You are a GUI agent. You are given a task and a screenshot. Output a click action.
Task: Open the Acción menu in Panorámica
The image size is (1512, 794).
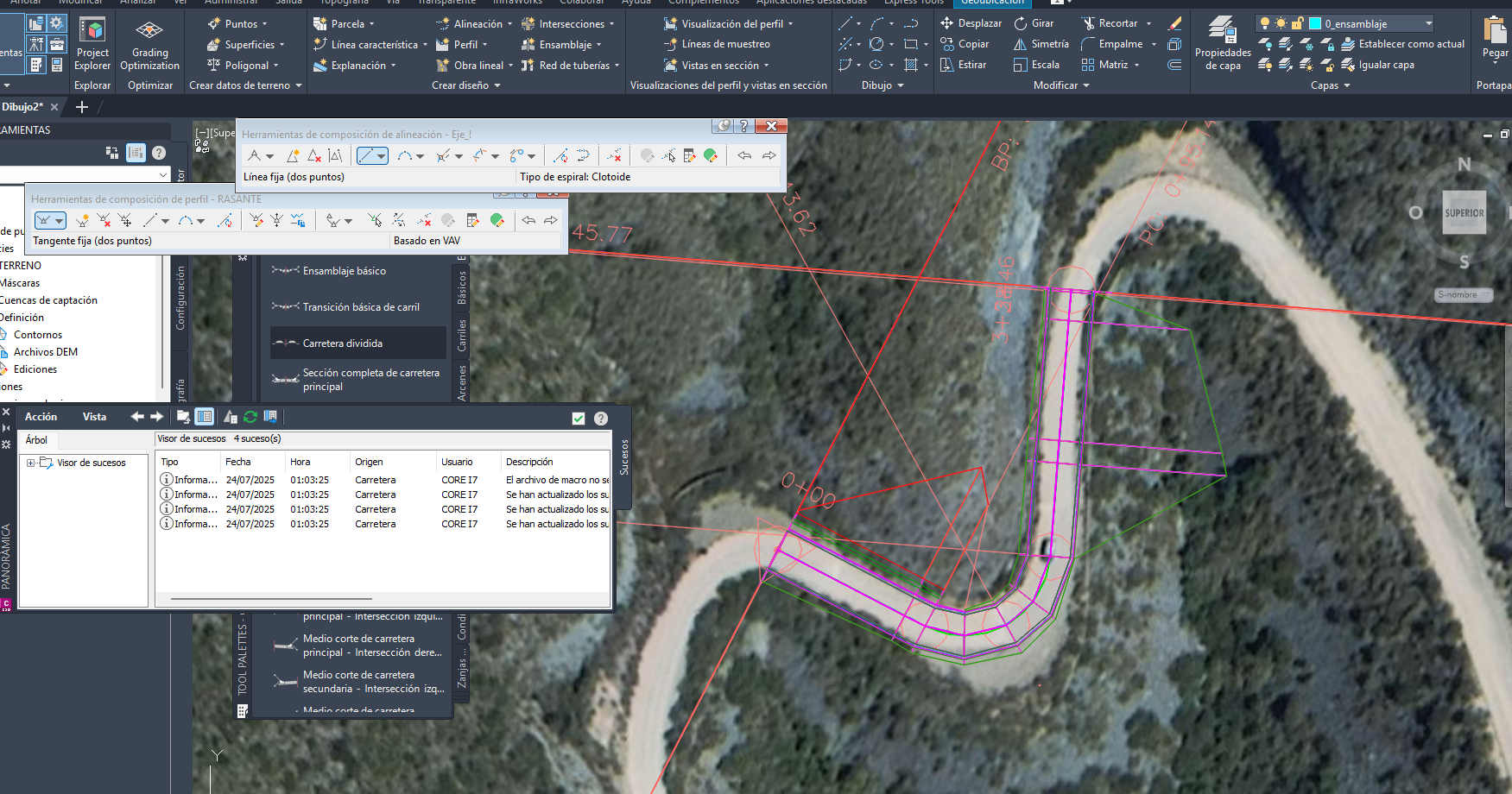click(x=41, y=417)
